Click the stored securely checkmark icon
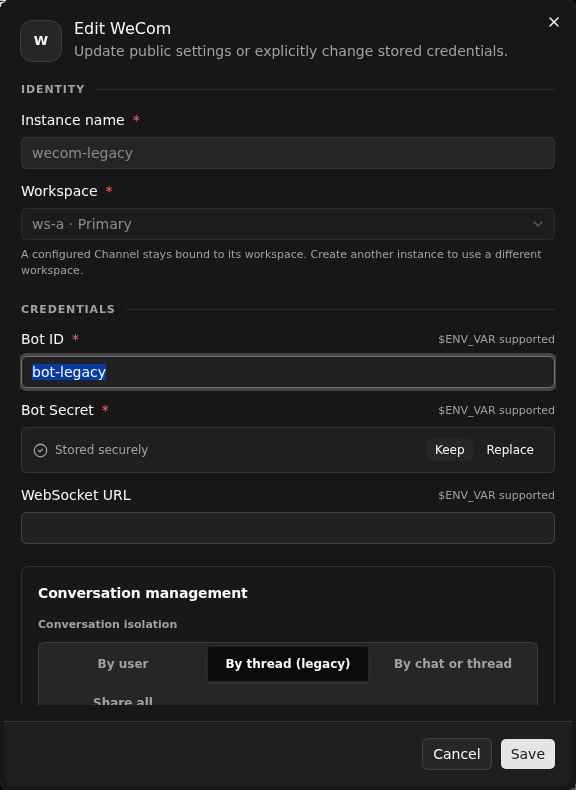Image resolution: width=576 pixels, height=790 pixels. (40, 450)
